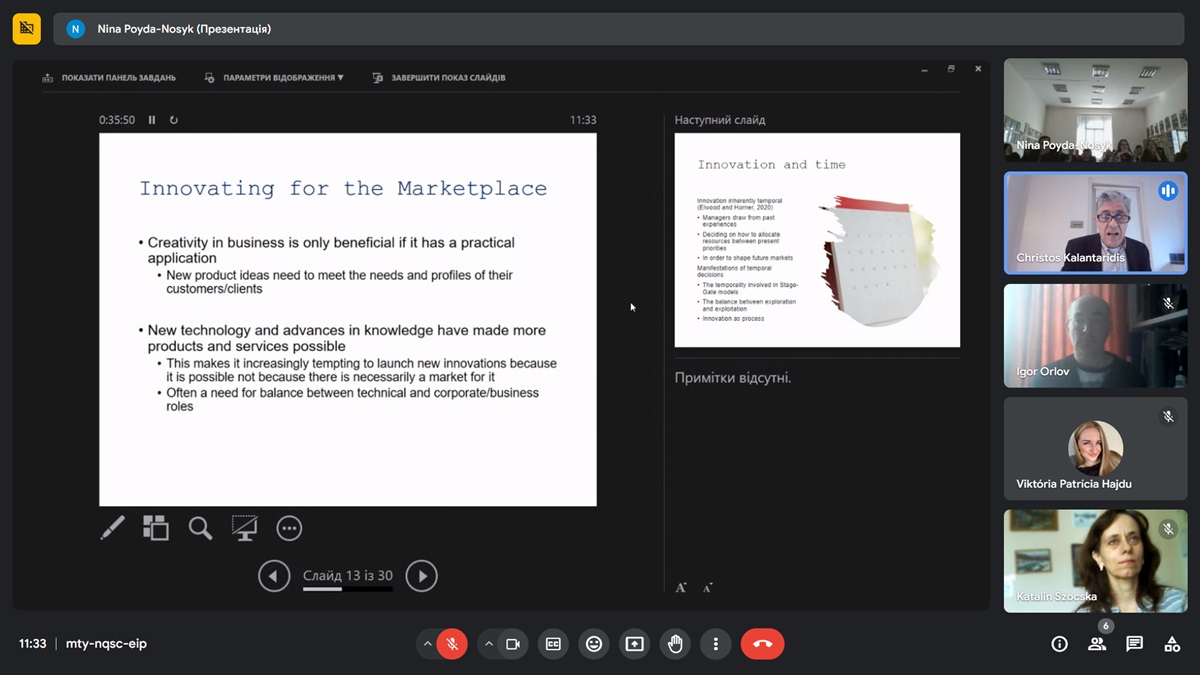Raise hand in the meeting

(675, 644)
